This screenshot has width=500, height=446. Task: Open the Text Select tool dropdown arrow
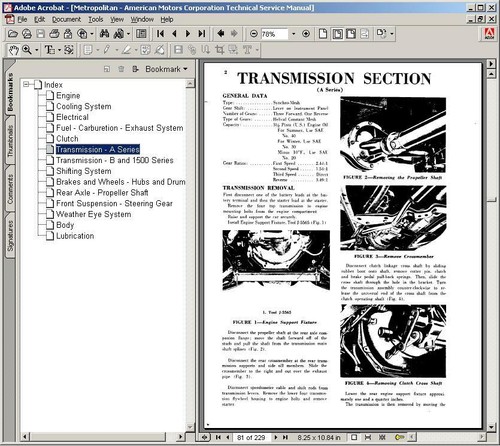(59, 50)
